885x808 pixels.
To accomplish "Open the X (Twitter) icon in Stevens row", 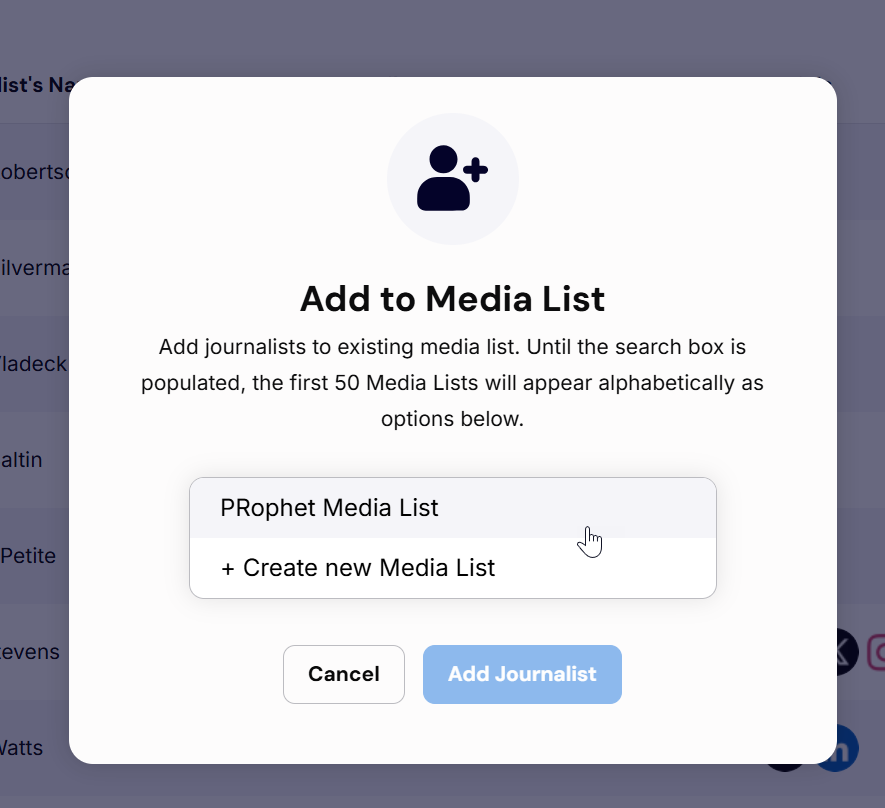I will [x=847, y=652].
